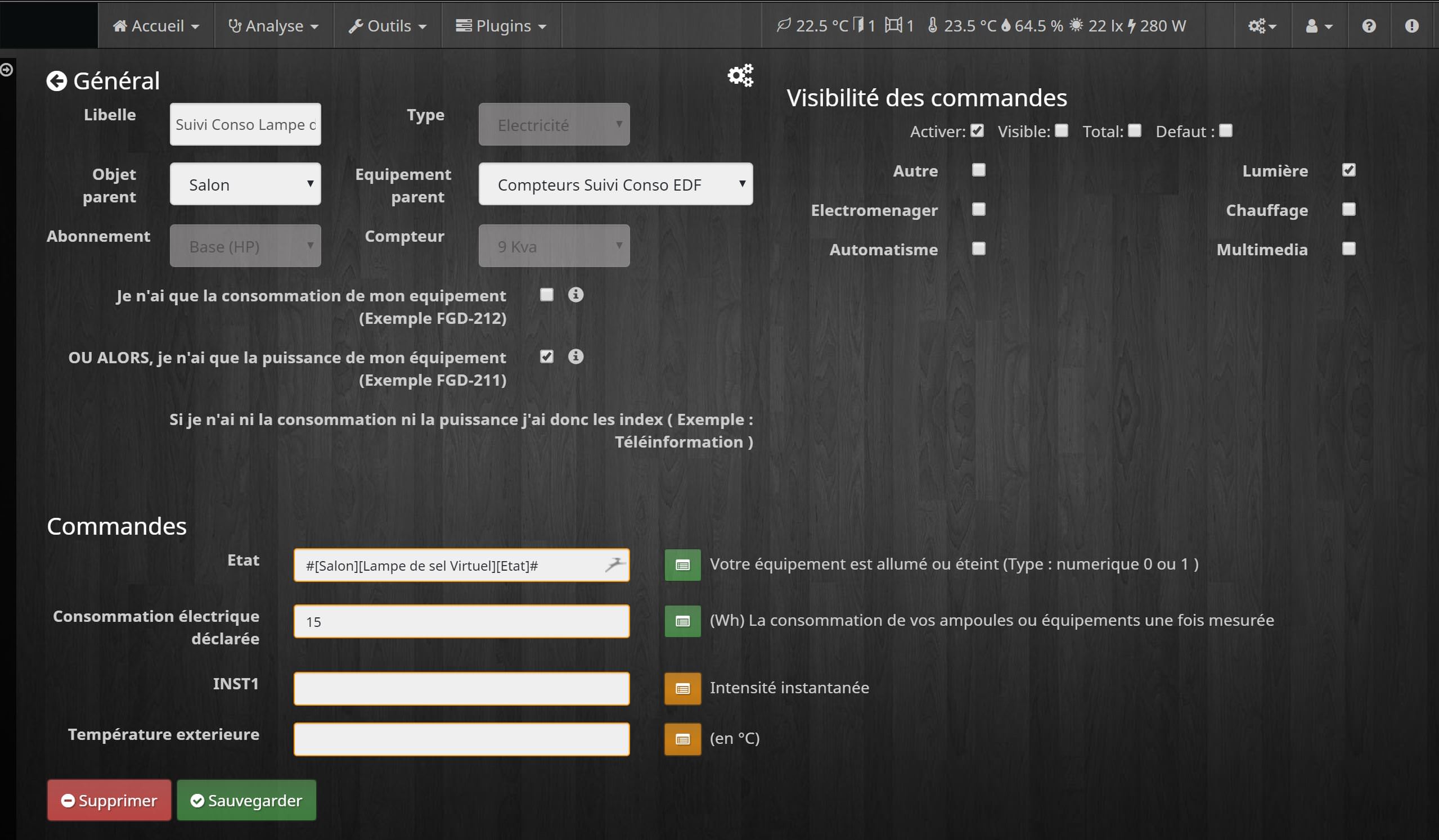Click the power 280 W indicator
This screenshot has height=840, width=1439.
point(1157,26)
